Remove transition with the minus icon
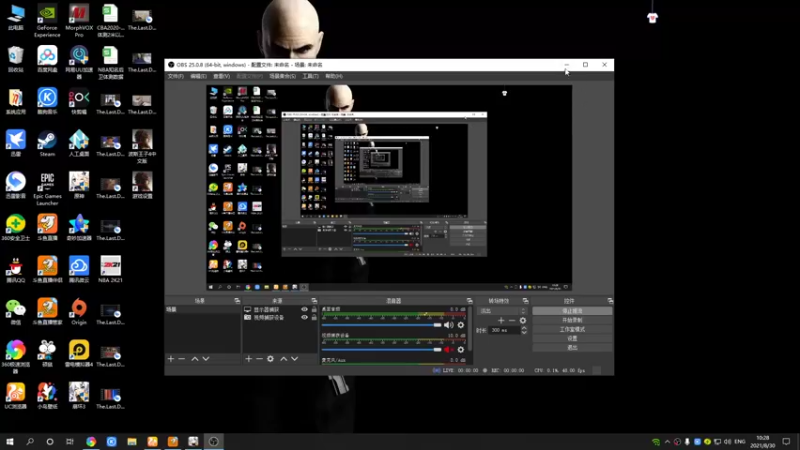Viewport: 800px width, 450px height. tap(512, 320)
